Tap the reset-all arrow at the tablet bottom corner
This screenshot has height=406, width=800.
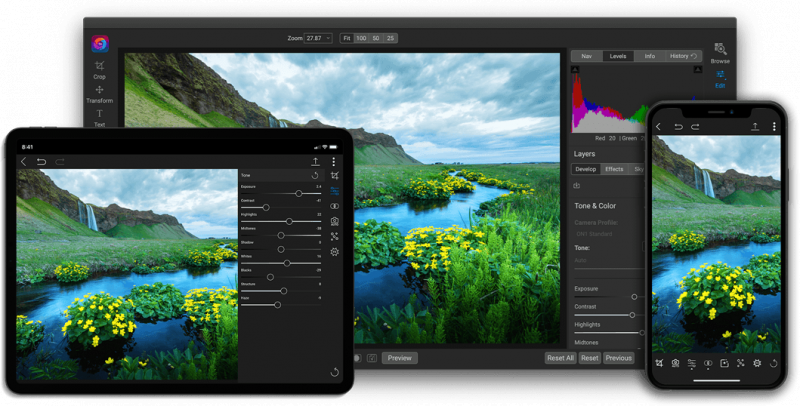tap(335, 372)
